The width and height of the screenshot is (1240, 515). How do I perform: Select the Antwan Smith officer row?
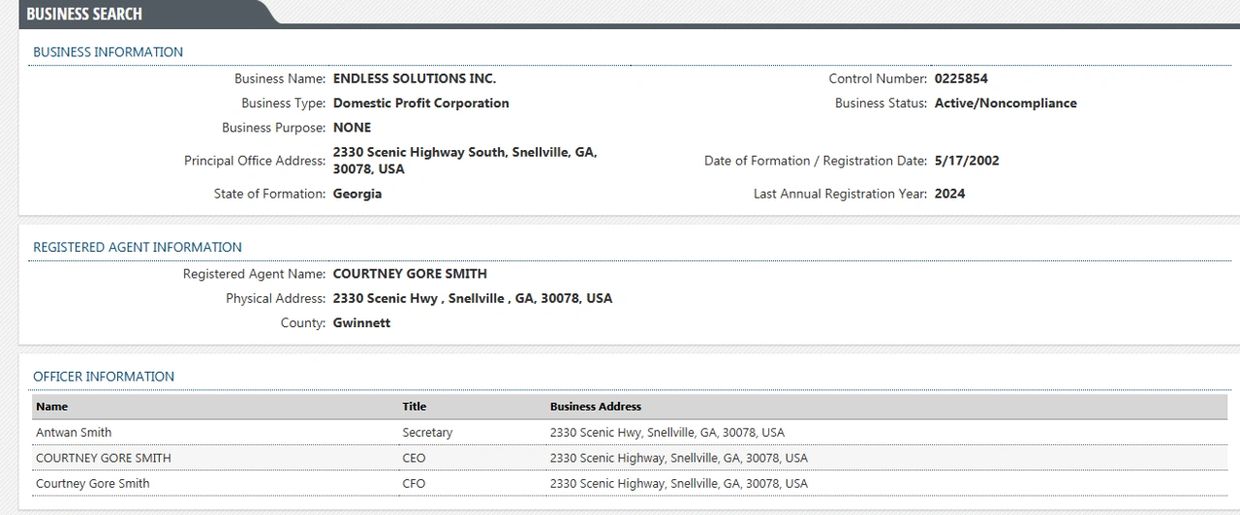74,433
